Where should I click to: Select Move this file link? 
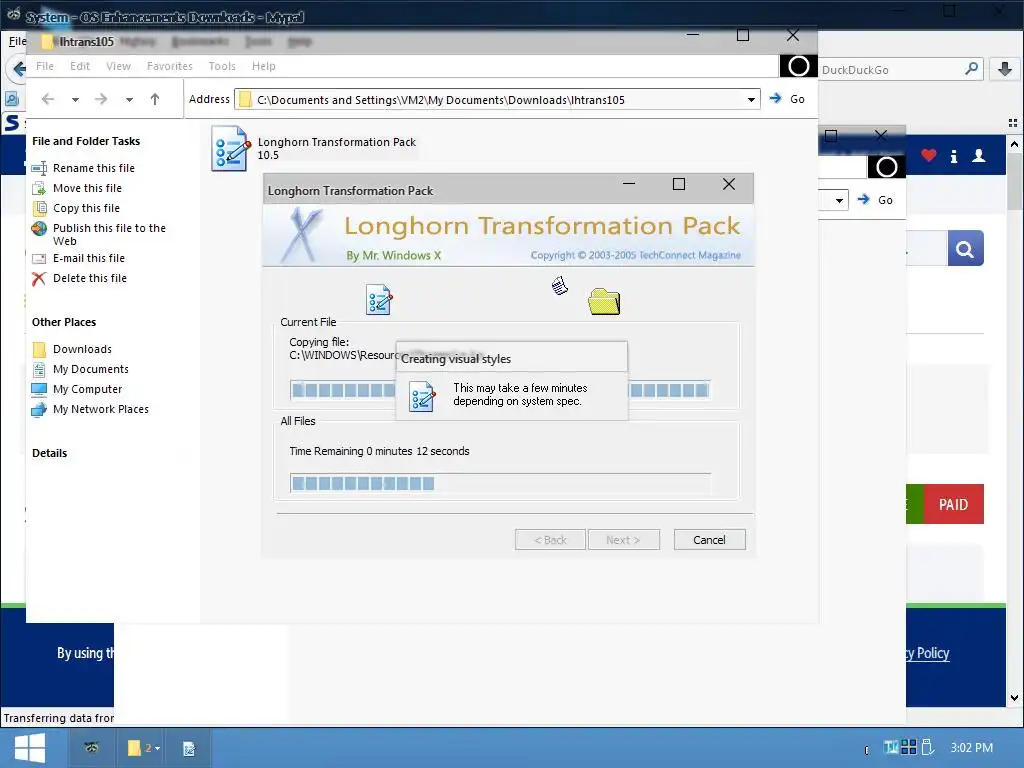click(x=87, y=188)
